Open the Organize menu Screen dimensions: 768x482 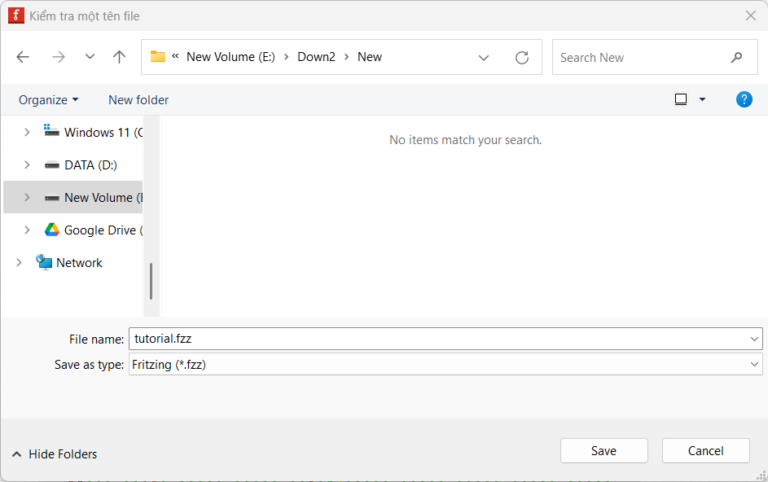(48, 100)
